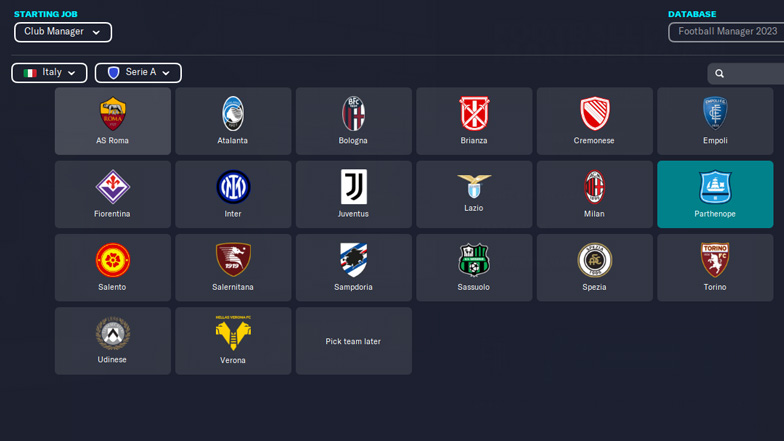Select the AS Roma club crest
The width and height of the screenshot is (784, 441).
112,114
